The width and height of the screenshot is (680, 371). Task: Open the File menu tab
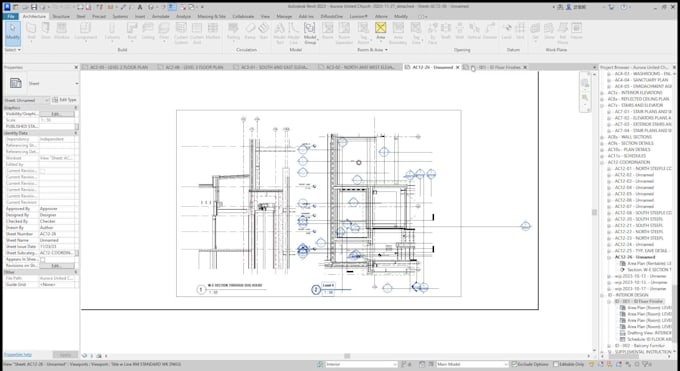pos(11,16)
